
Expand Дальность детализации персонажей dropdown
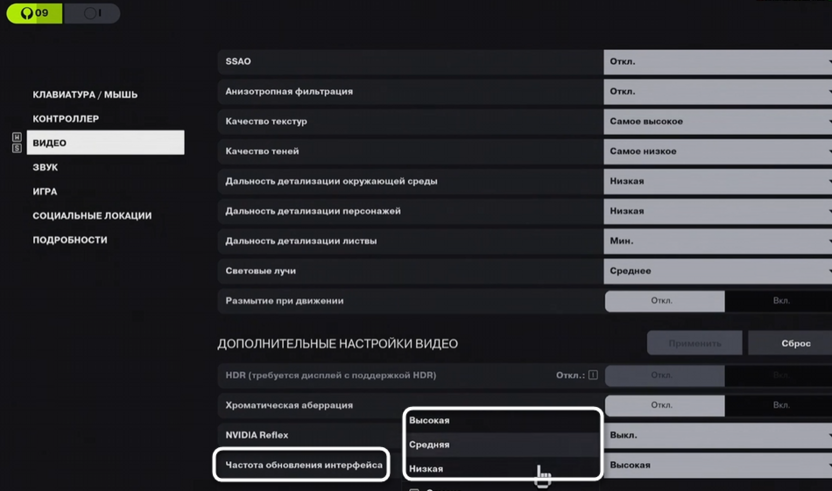point(717,211)
